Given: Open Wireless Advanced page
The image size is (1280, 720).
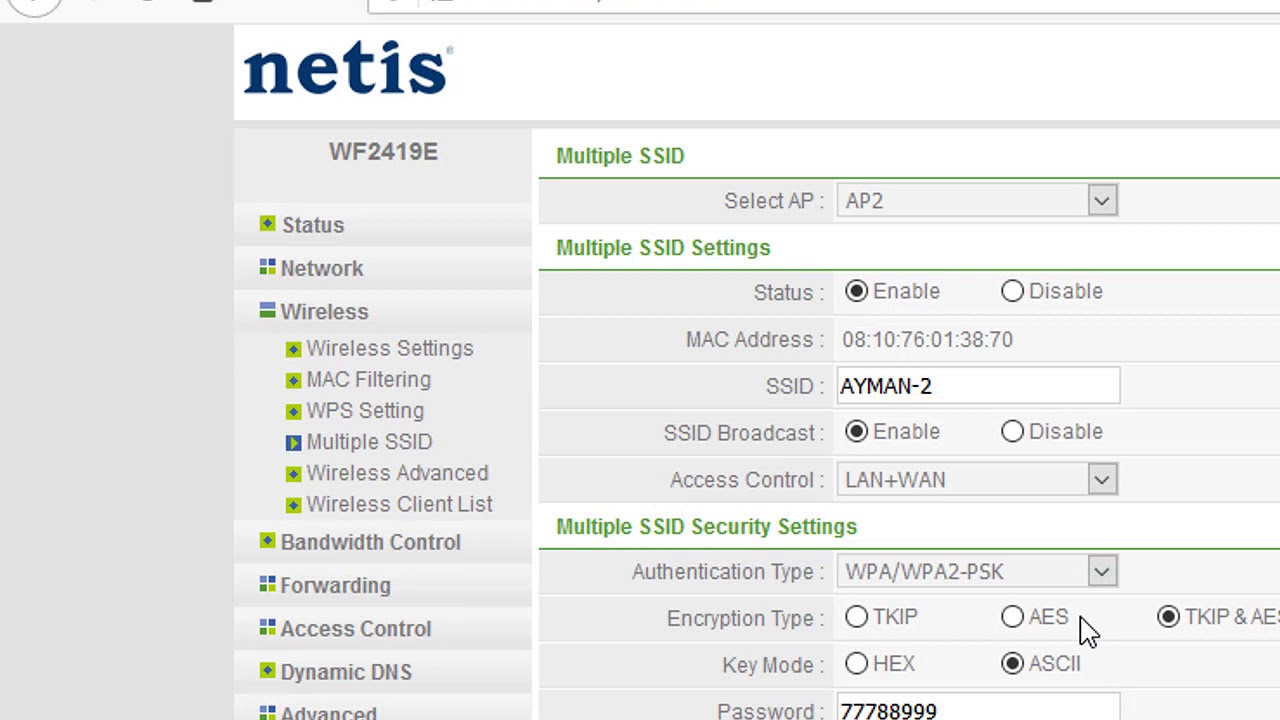Looking at the screenshot, I should (x=397, y=473).
